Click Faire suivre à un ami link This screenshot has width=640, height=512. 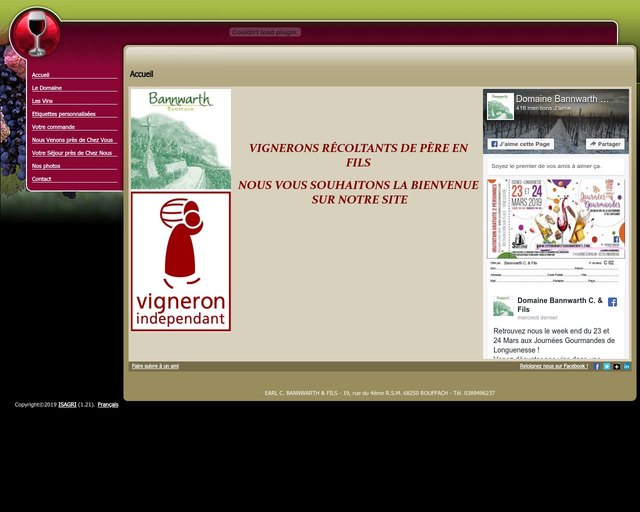coord(155,366)
